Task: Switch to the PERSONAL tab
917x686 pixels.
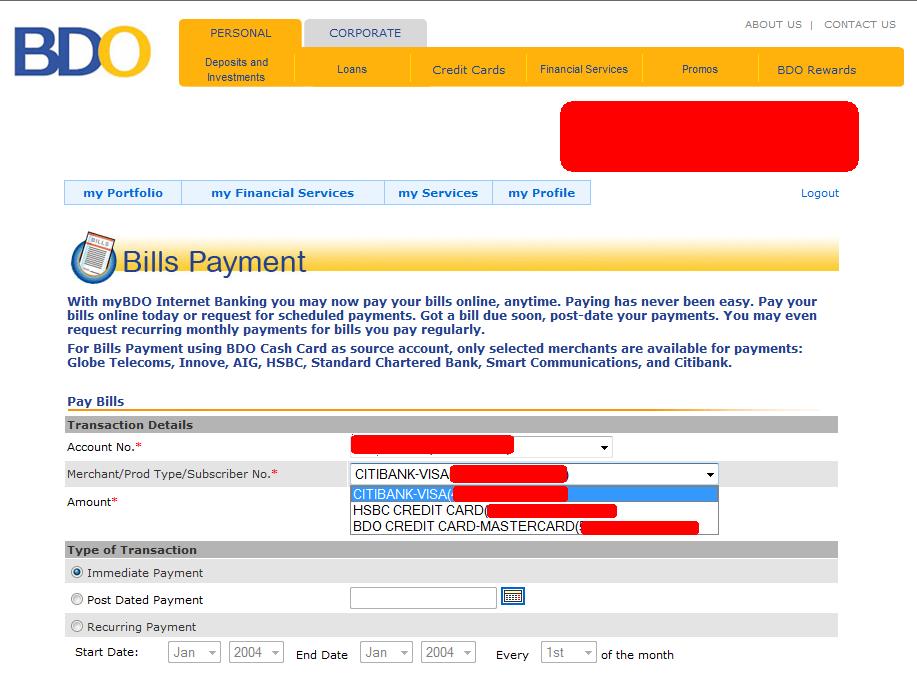Action: coord(240,33)
